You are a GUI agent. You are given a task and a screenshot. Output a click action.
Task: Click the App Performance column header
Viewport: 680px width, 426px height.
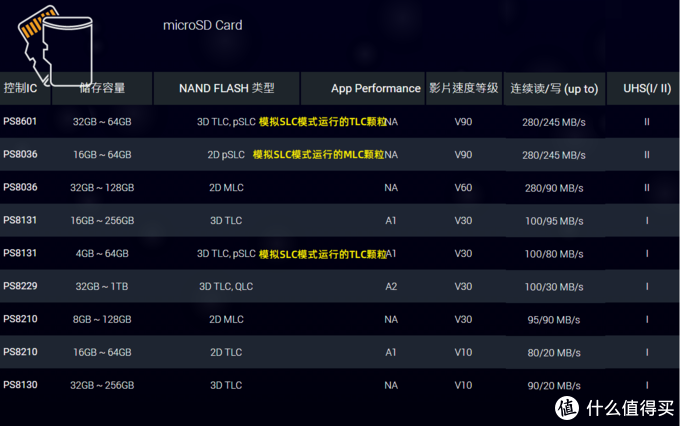[x=376, y=88]
